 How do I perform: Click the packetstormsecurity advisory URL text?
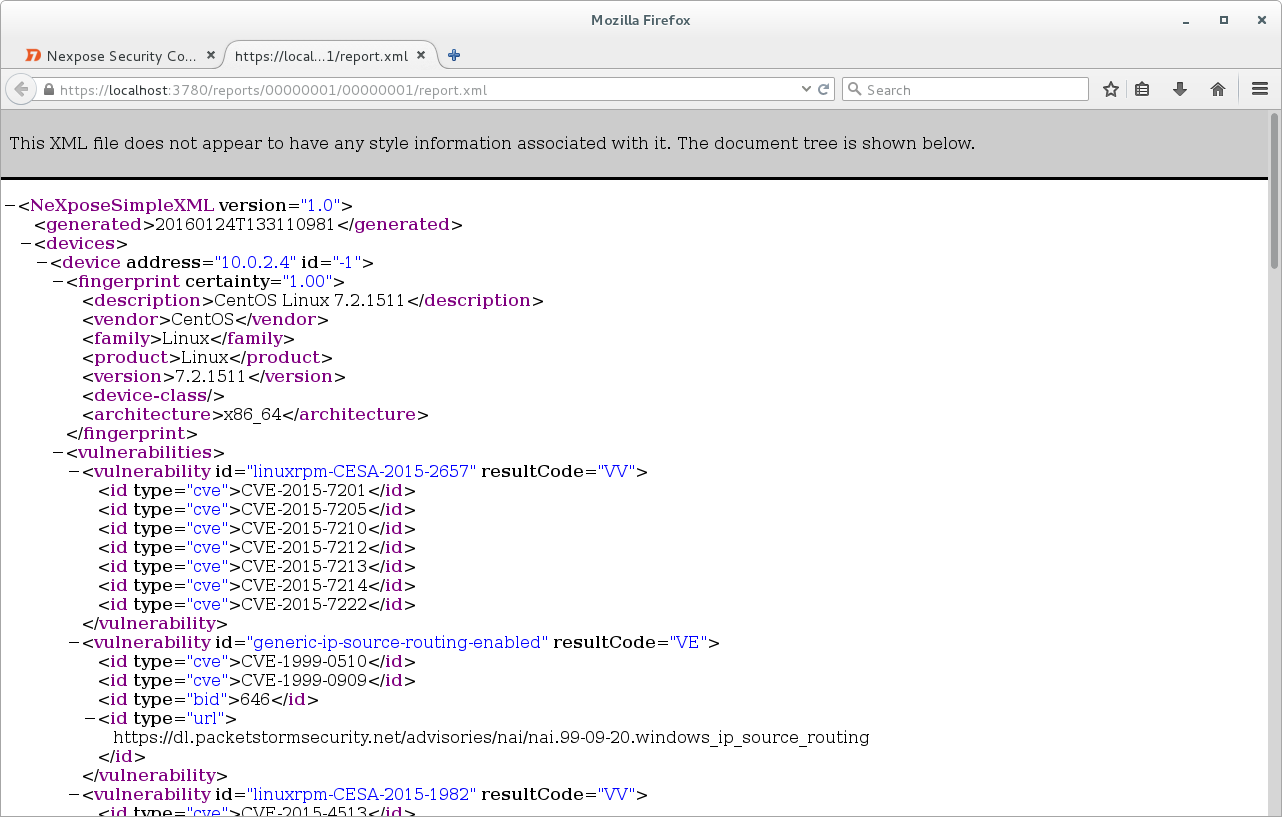tap(491, 738)
